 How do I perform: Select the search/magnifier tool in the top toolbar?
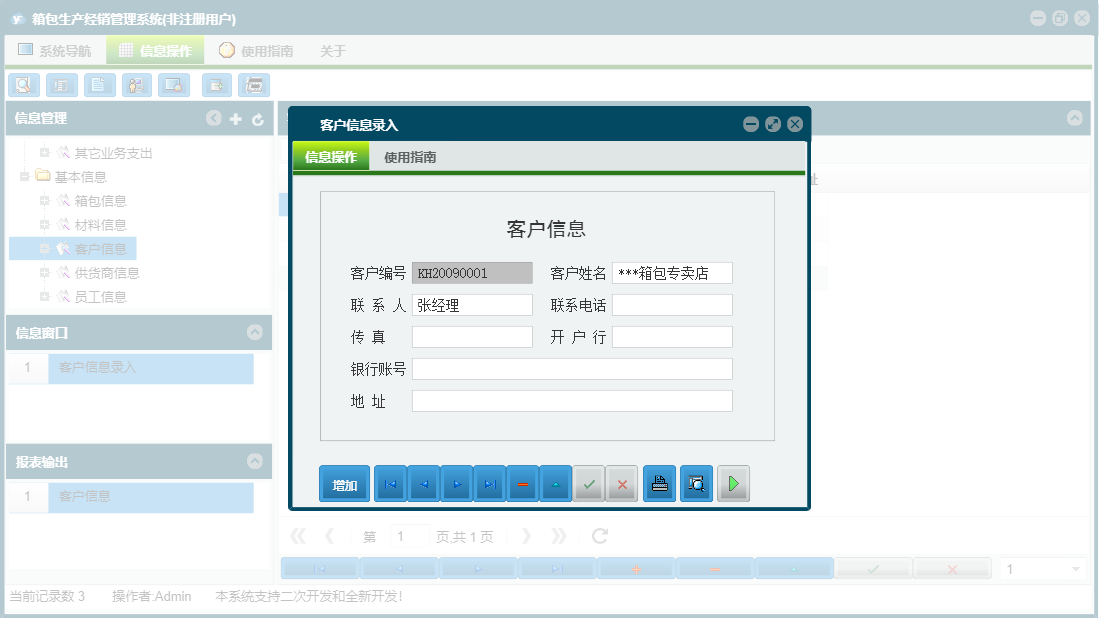[x=23, y=85]
